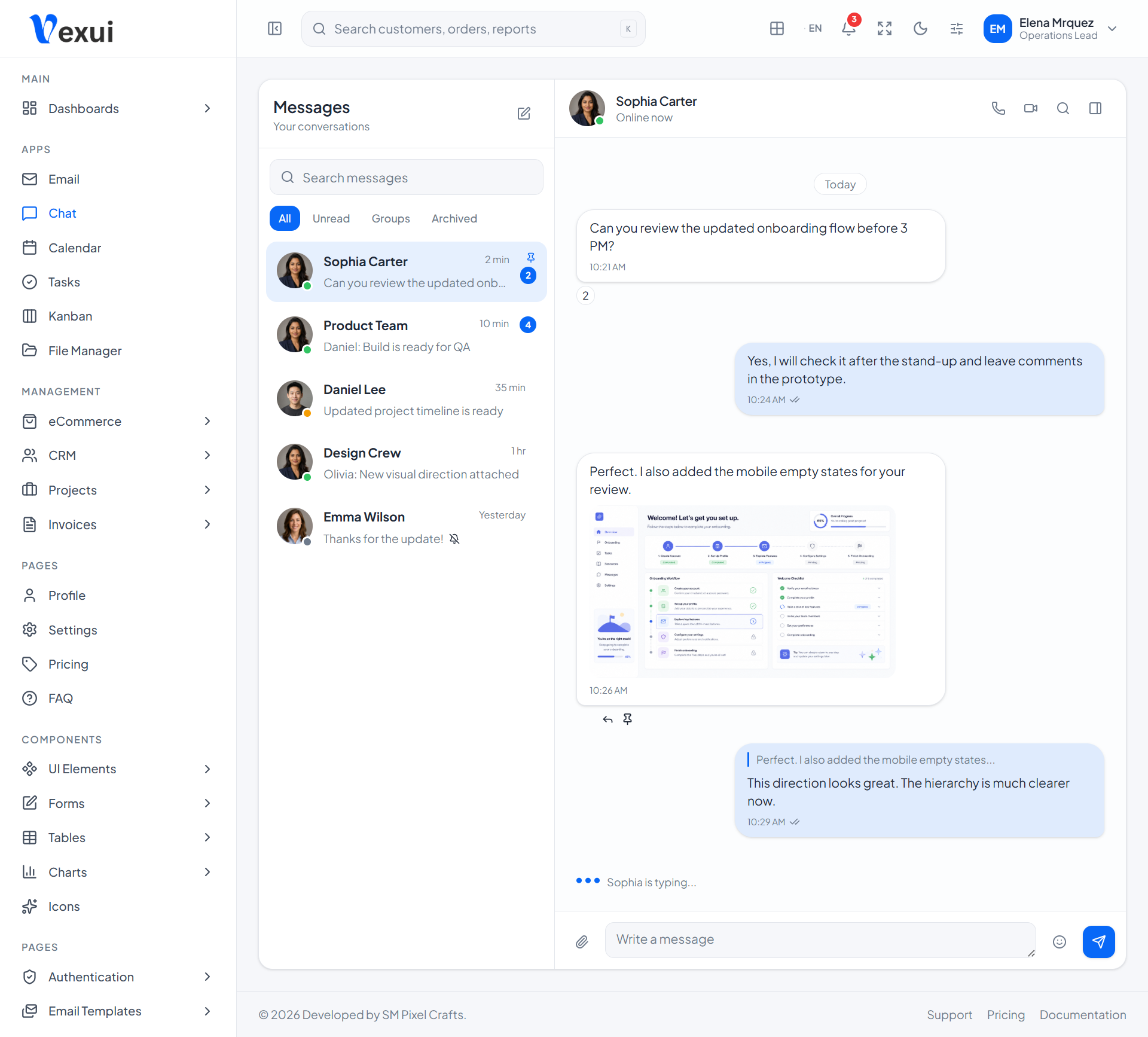Start a voice call with Sophia Carter
This screenshot has height=1037, width=1148.
coord(998,108)
